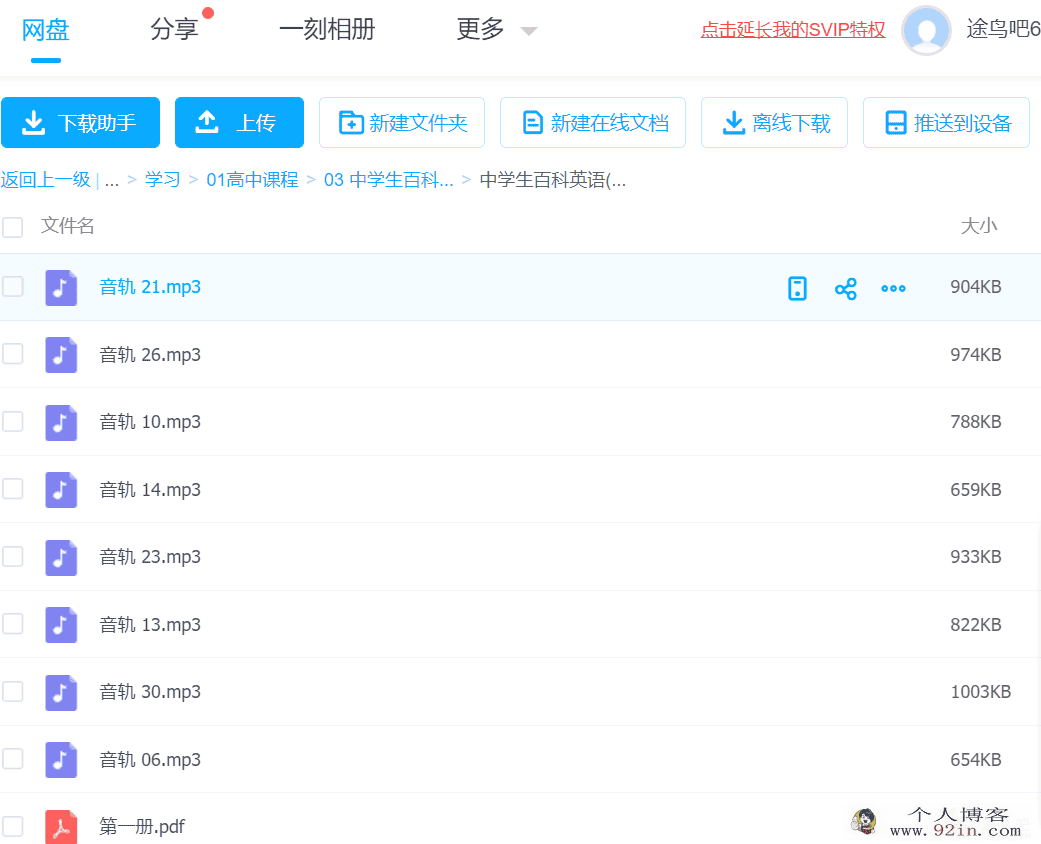Check the box for 音轨 21.mp3
This screenshot has height=844, width=1041.
13,287
